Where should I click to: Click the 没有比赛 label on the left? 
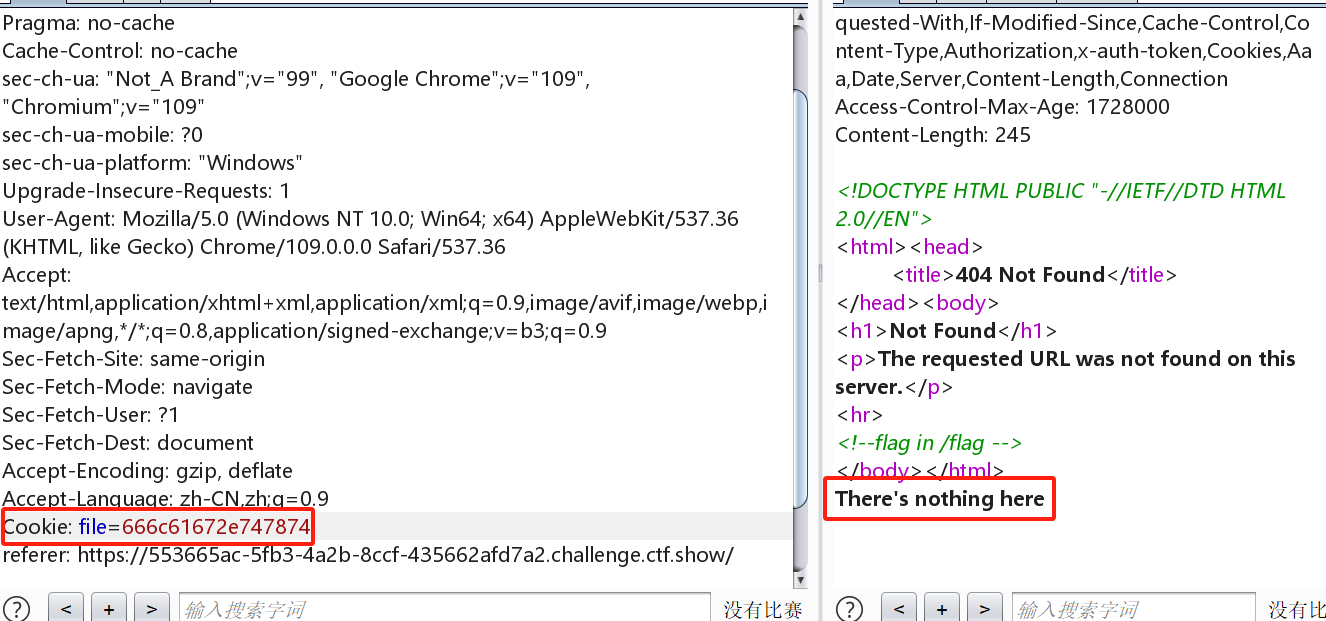(x=763, y=607)
